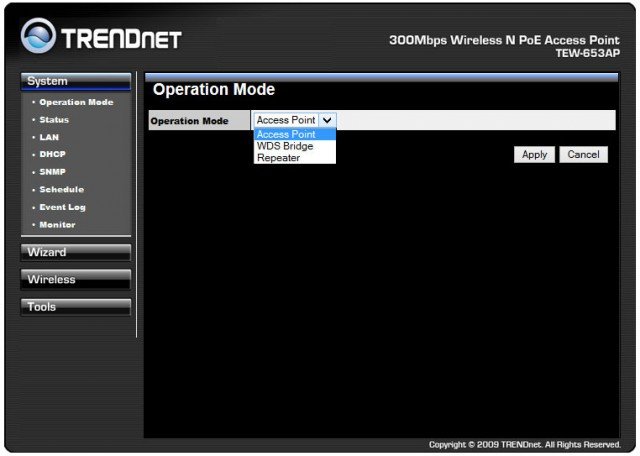Go to LAN settings
Screen dimensions: 640x456
49,137
